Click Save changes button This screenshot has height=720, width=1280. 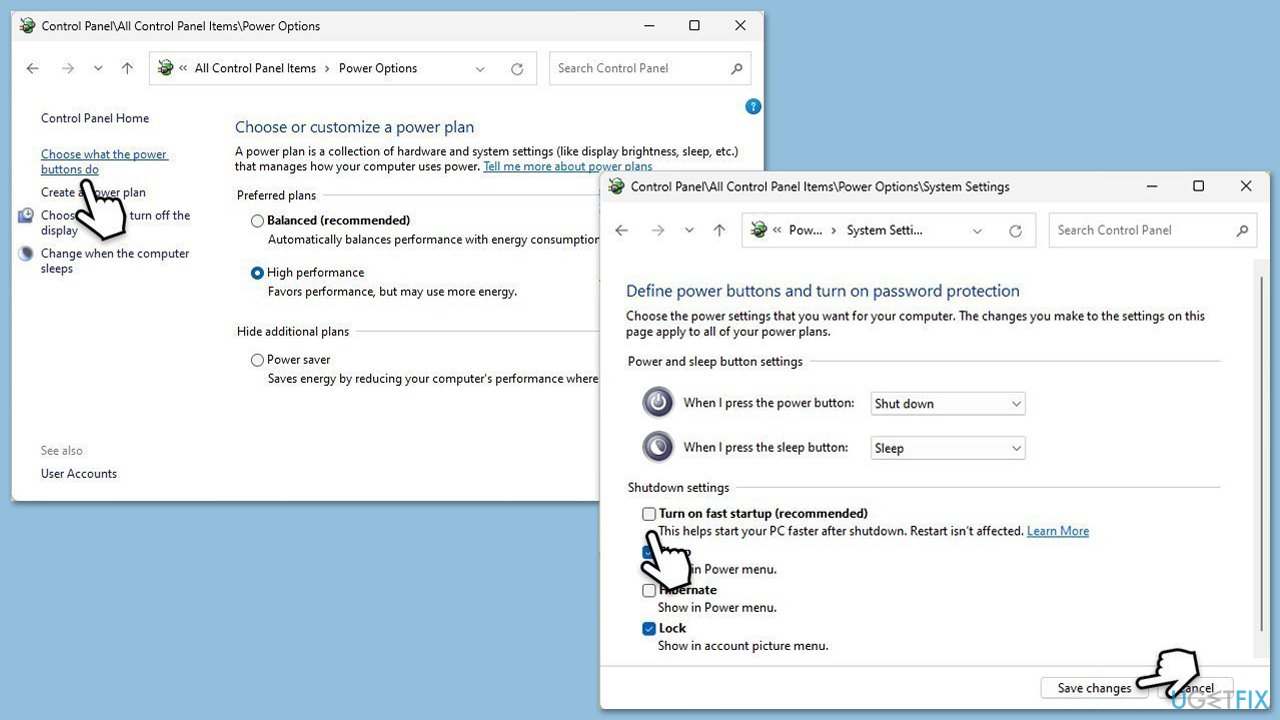pyautogui.click(x=1094, y=688)
